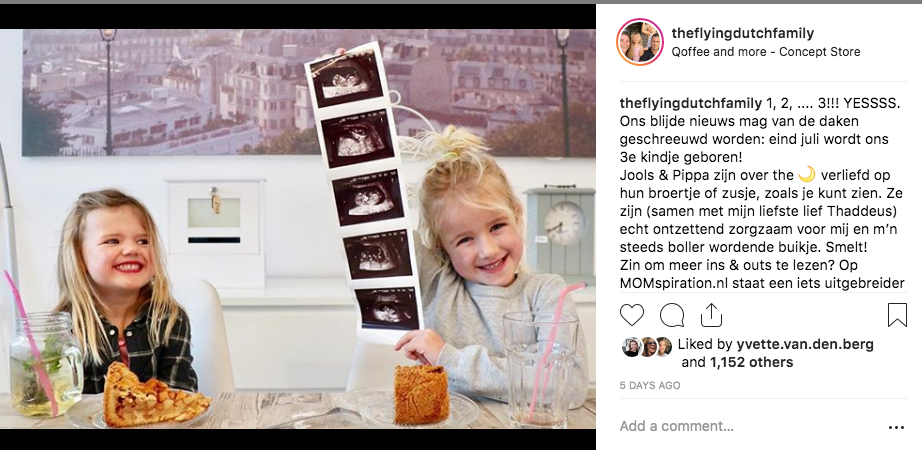This screenshot has height=450, width=922.
Task: Click the post photo of two girls
Action: 298,229
